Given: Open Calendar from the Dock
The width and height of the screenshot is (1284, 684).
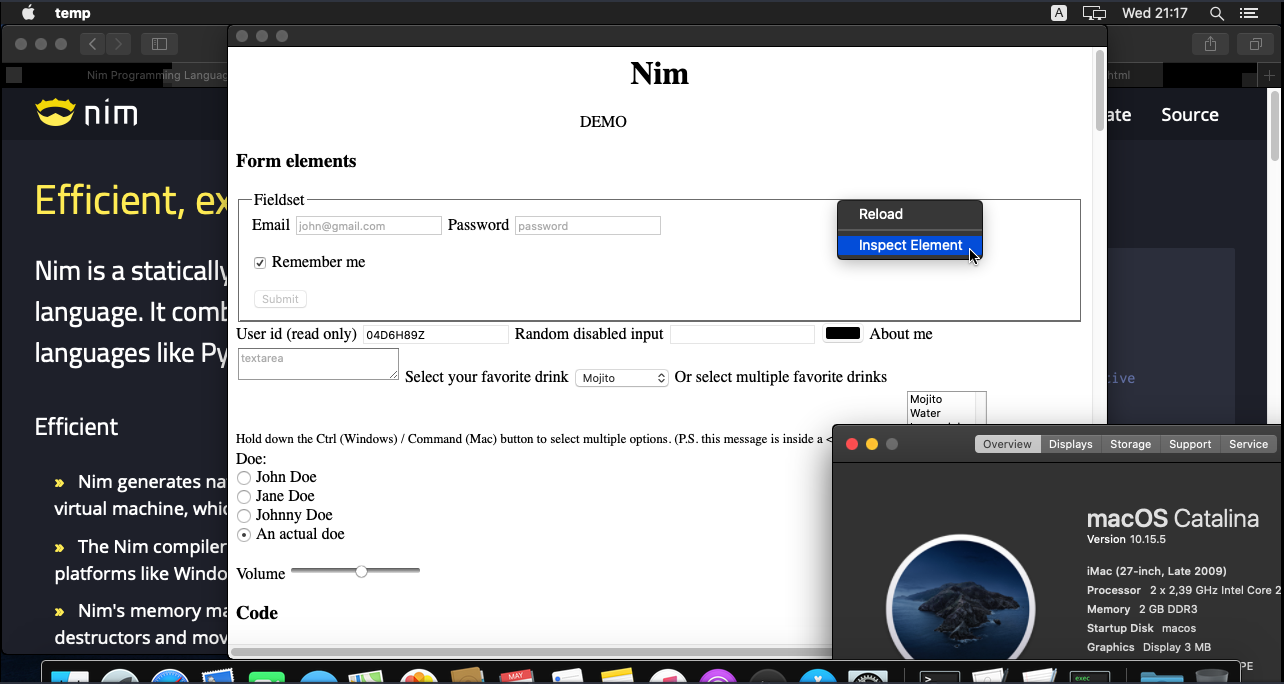Looking at the screenshot, I should click(515, 675).
